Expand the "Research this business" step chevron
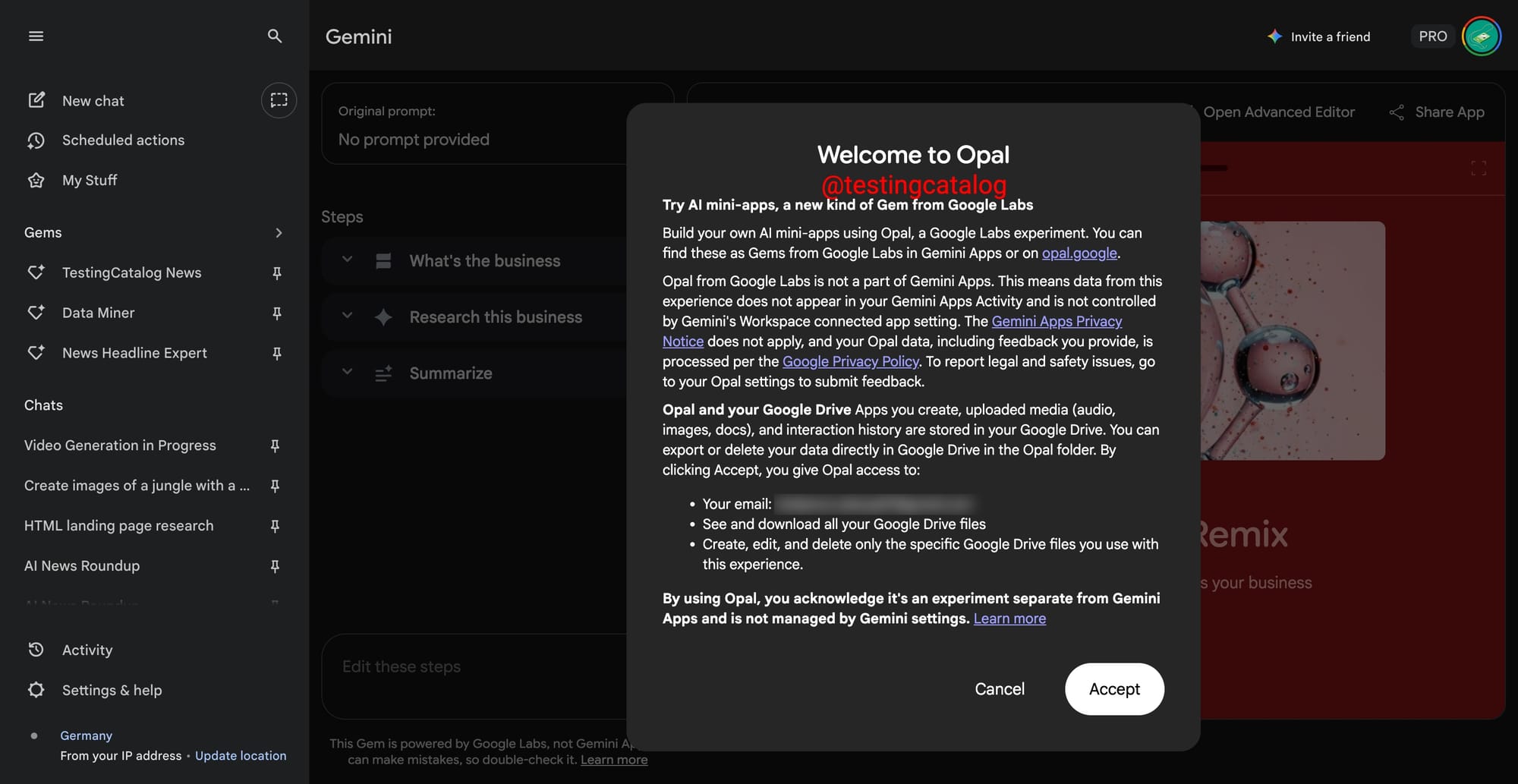This screenshot has height=784, width=1518. pos(347,316)
